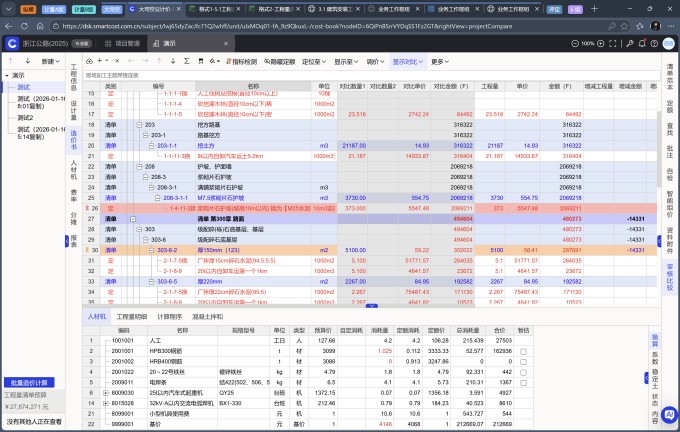Expand the 新建 dropdown menu
The height and width of the screenshot is (432, 680).
click(x=49, y=61)
